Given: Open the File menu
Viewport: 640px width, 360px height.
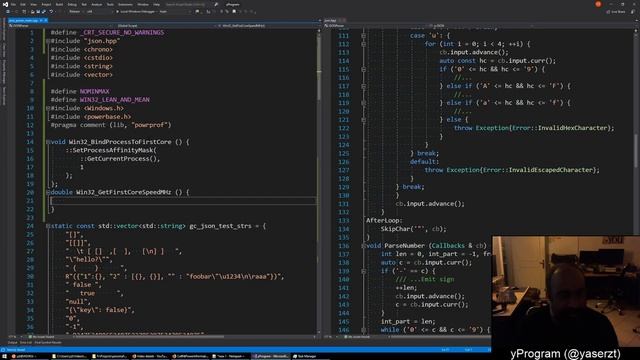Looking at the screenshot, I should pos(13,4).
